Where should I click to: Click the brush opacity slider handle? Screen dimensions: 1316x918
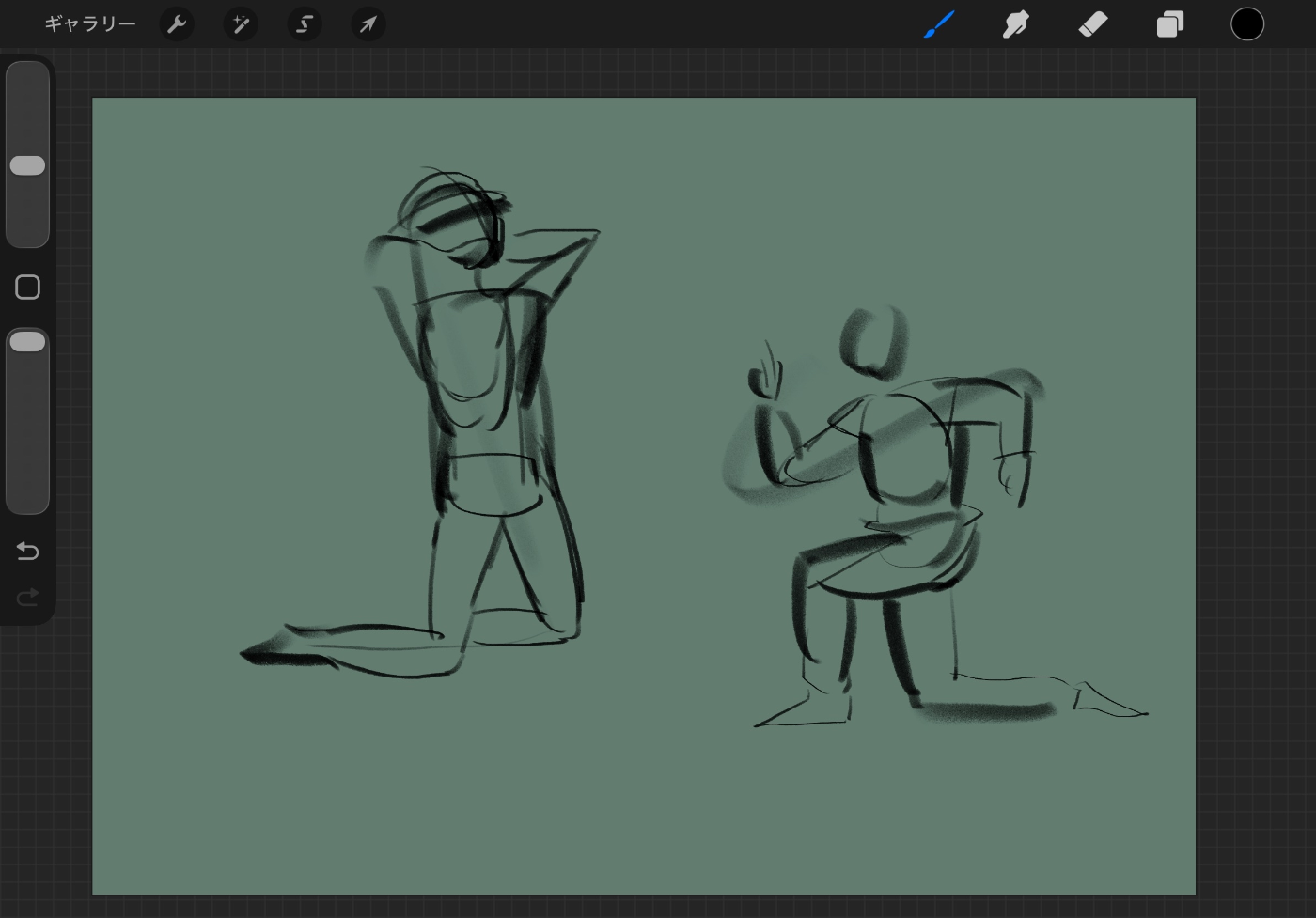[27, 342]
